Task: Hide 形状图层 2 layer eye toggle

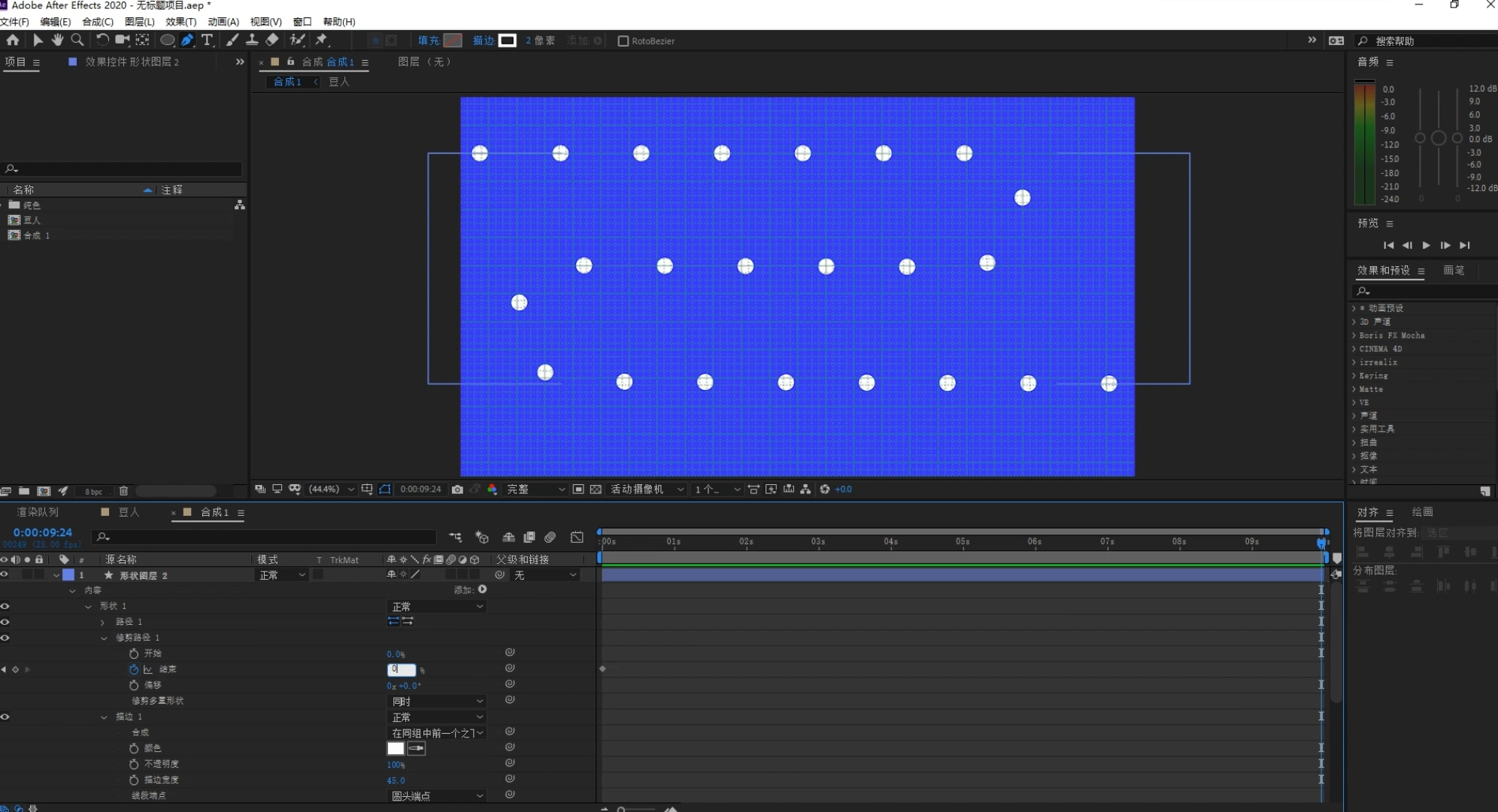Action: coord(5,574)
